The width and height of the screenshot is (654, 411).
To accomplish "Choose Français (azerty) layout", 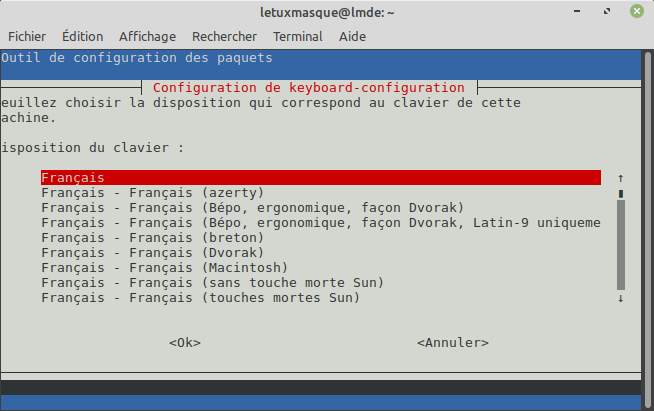I will click(153, 193).
